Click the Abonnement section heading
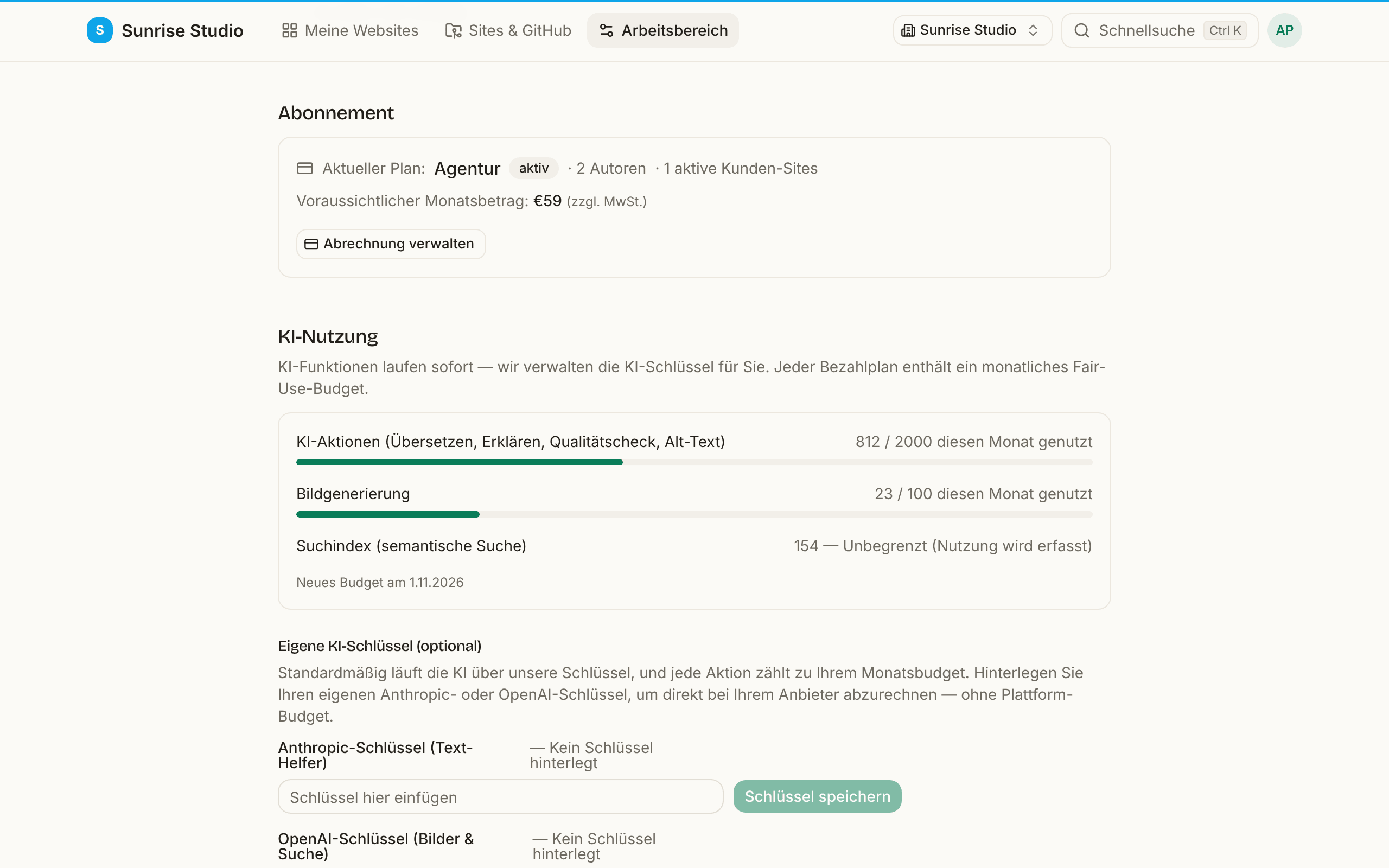 (336, 113)
